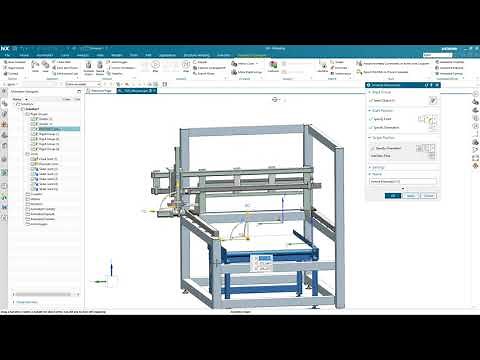
Task: Click the large red and green ribbon icon
Action: pyautogui.click(x=273, y=64)
